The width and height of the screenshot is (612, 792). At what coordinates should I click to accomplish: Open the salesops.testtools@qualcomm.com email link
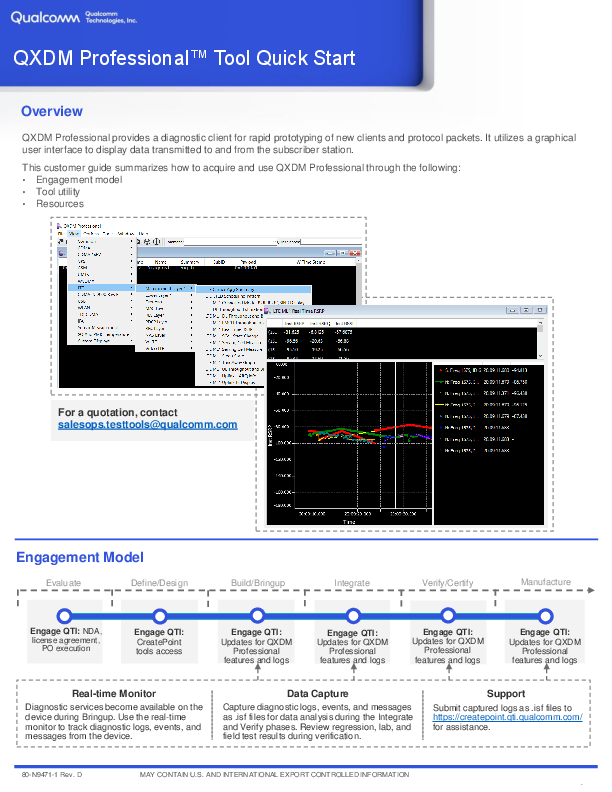(x=147, y=425)
